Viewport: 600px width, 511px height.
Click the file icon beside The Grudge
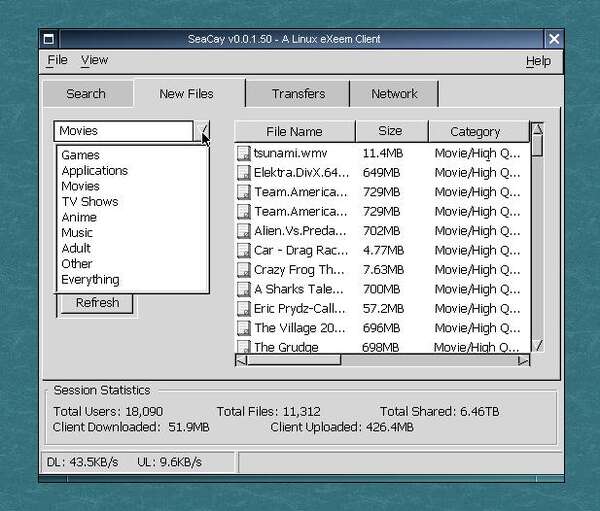click(x=244, y=346)
